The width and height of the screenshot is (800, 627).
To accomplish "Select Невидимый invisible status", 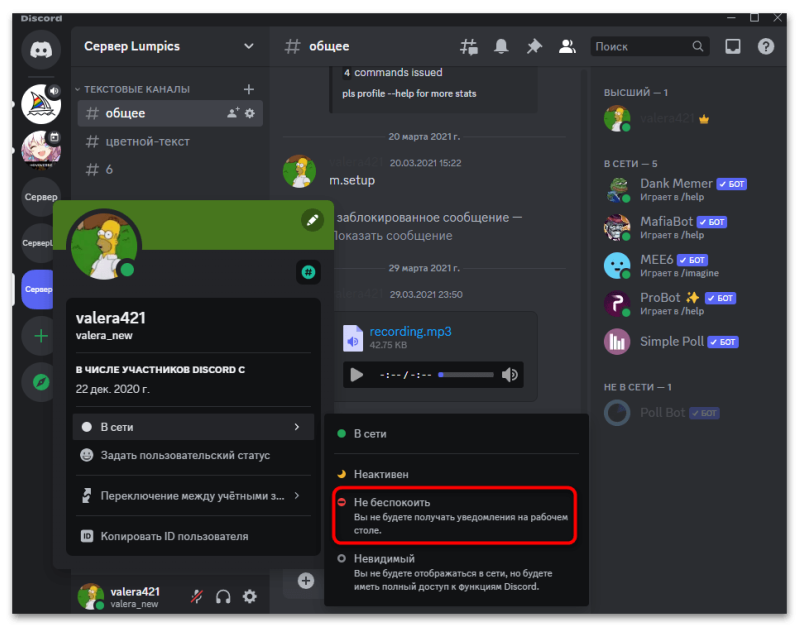I will pyautogui.click(x=456, y=572).
